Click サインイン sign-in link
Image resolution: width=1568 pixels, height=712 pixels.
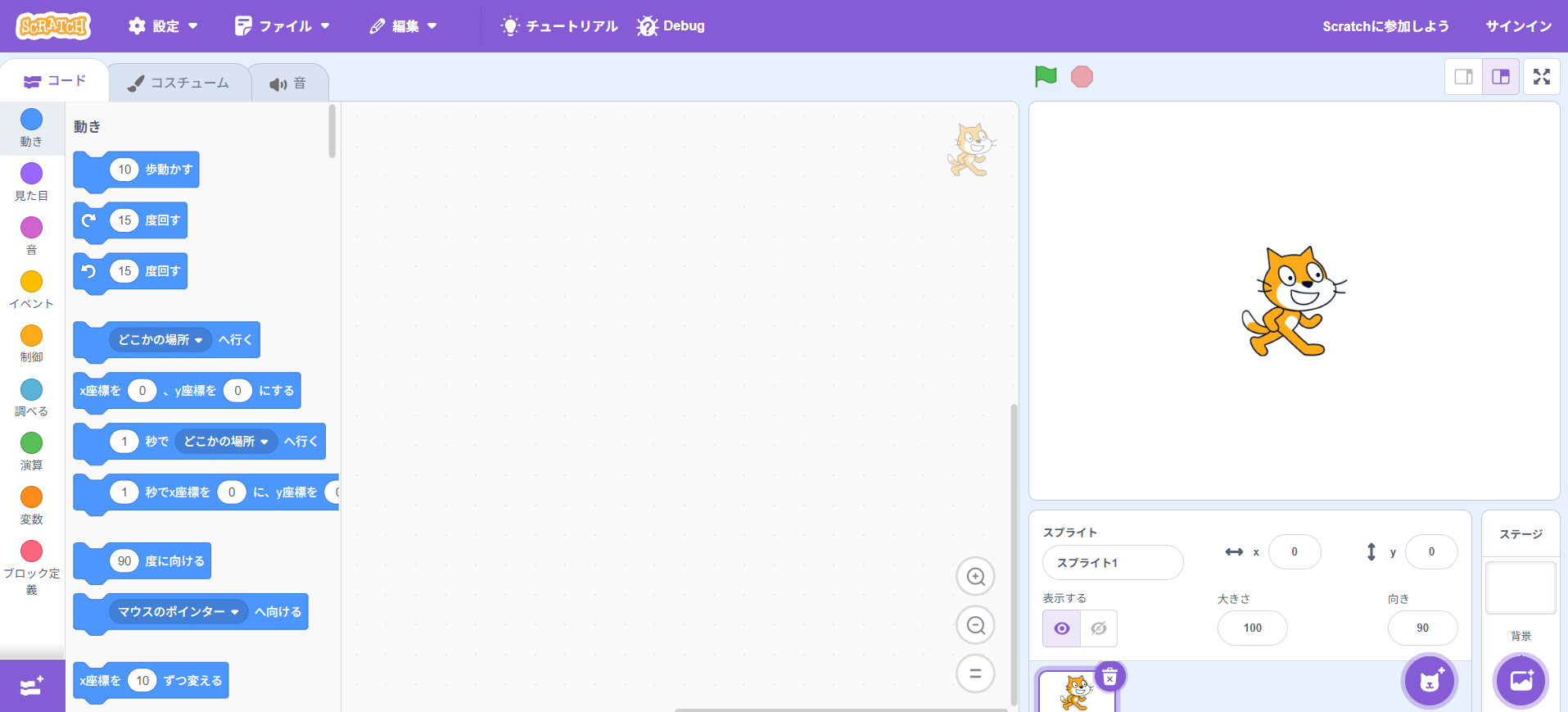tap(1519, 26)
